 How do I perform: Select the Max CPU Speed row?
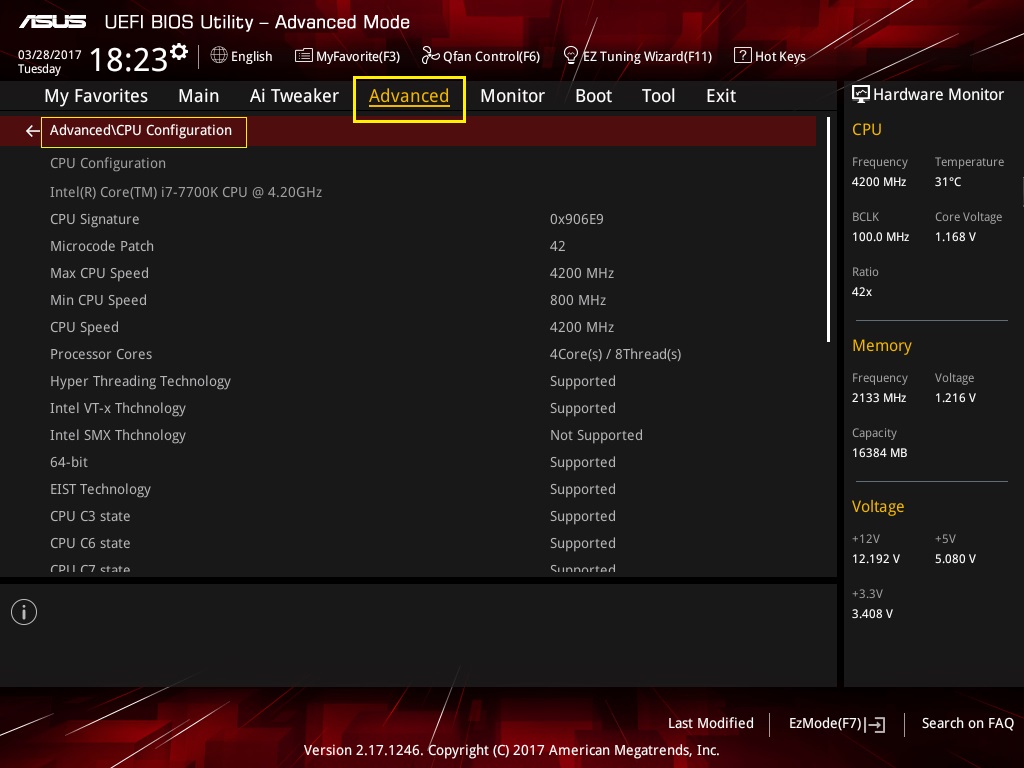click(408, 273)
